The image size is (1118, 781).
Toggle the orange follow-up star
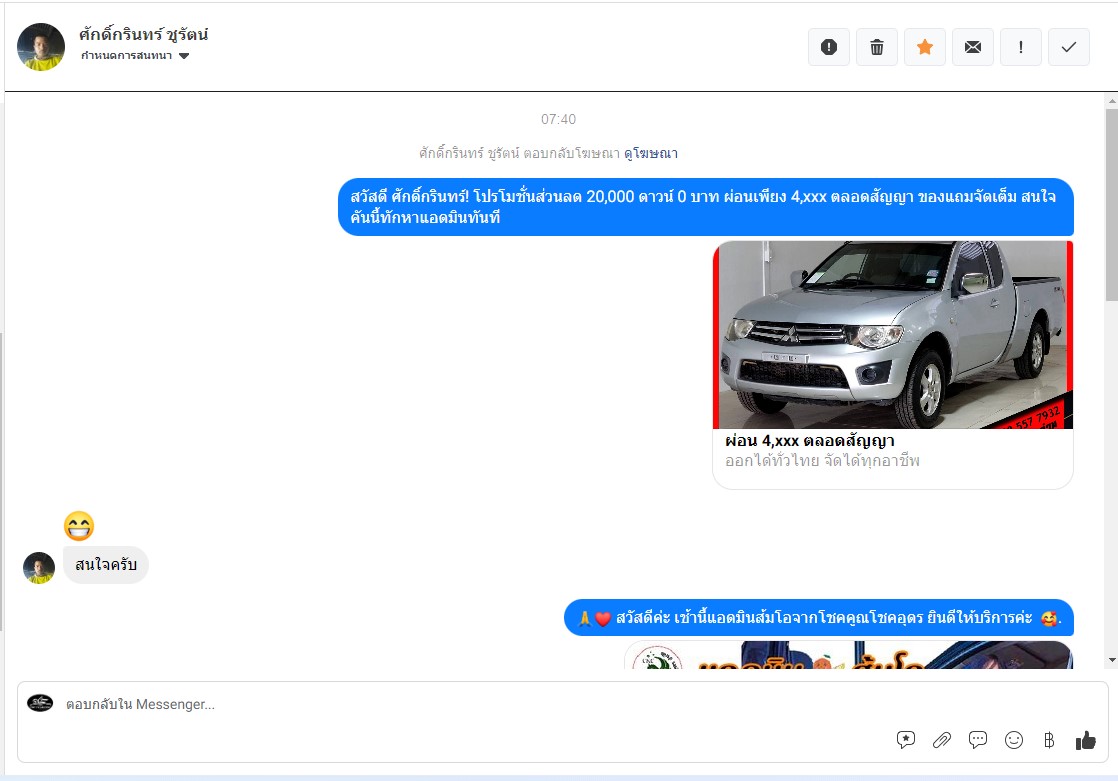925,47
